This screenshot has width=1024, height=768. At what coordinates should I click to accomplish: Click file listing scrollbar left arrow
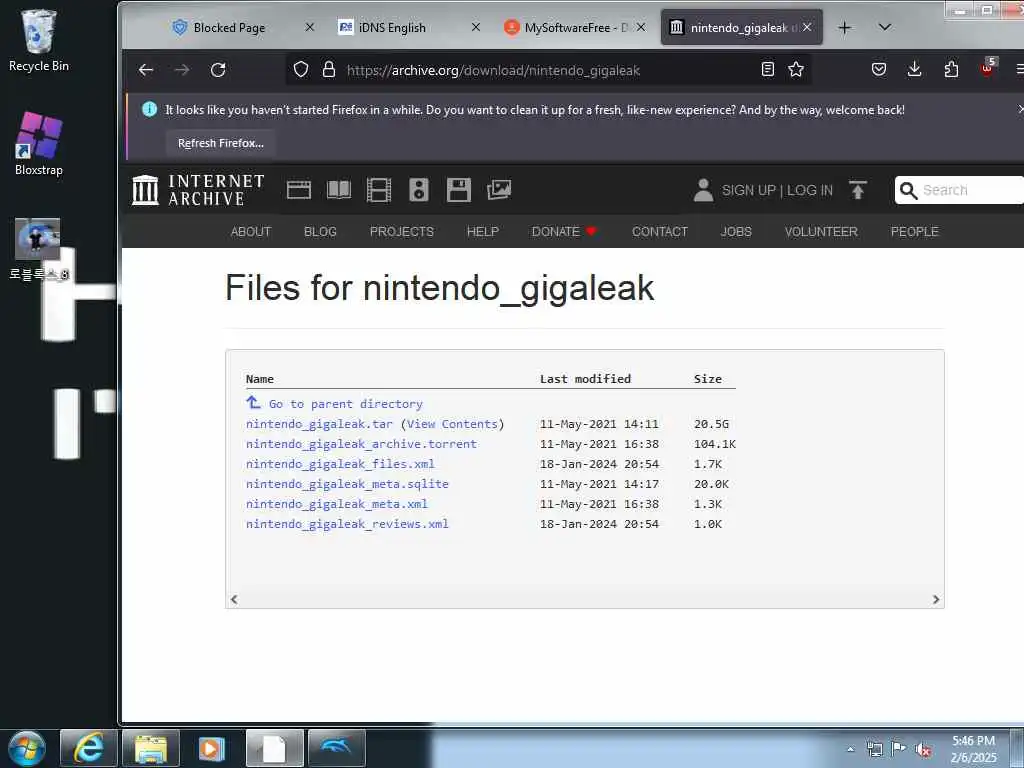[234, 600]
